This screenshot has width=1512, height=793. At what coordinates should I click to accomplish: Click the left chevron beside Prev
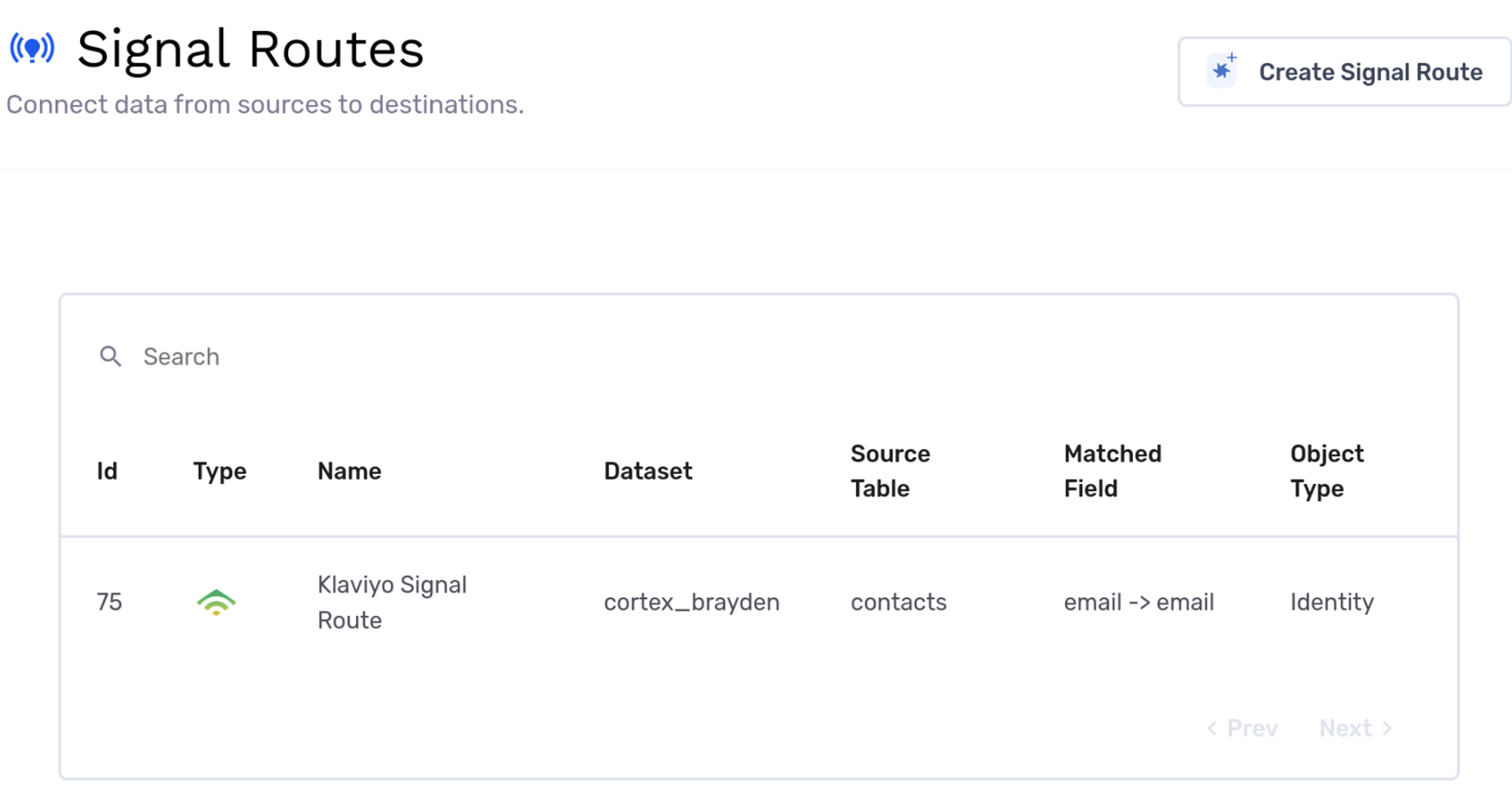(1211, 729)
